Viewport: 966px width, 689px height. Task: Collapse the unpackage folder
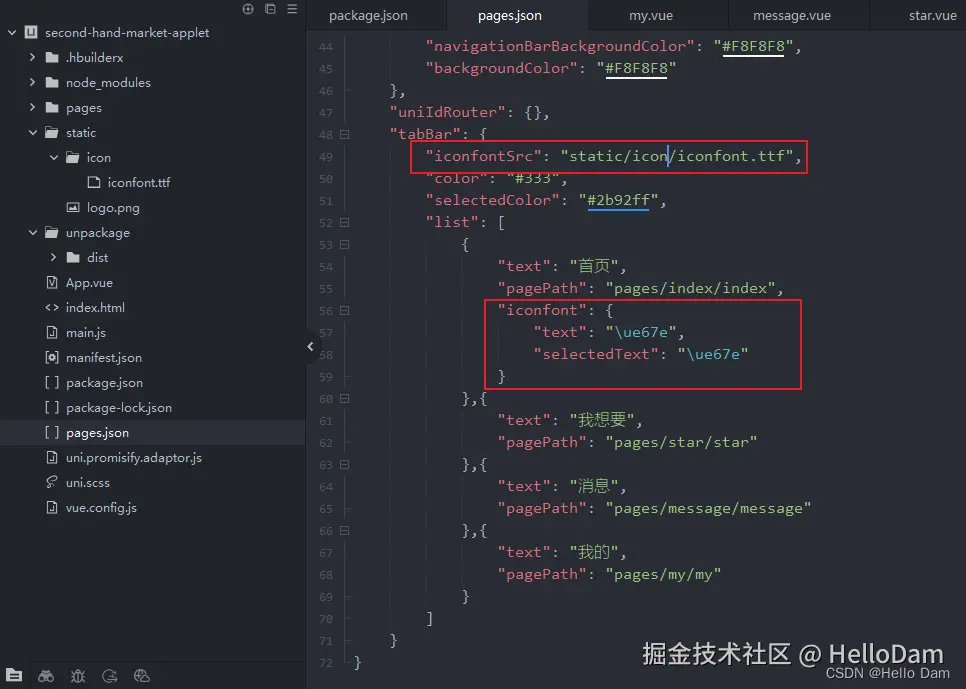pyautogui.click(x=33, y=232)
